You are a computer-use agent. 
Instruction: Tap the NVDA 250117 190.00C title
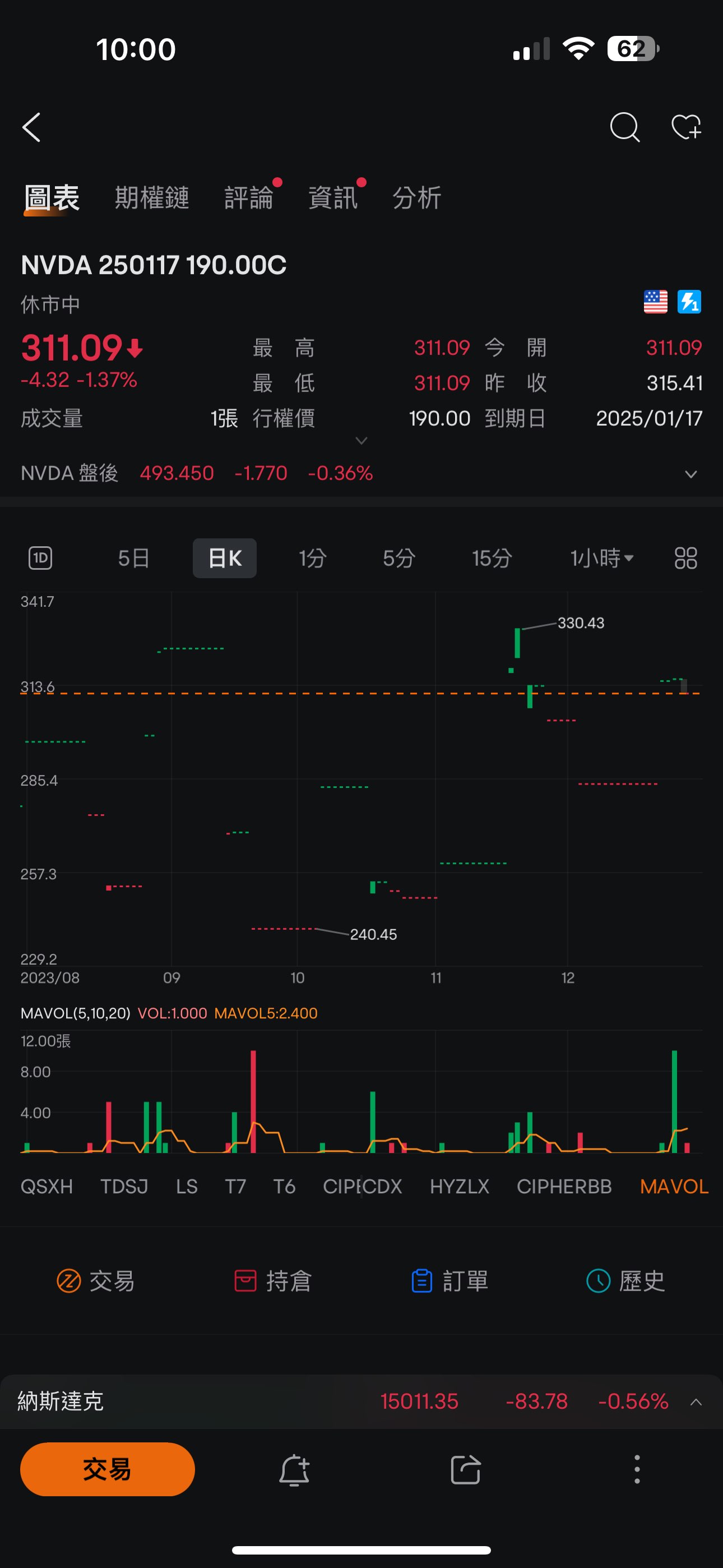pyautogui.click(x=154, y=265)
